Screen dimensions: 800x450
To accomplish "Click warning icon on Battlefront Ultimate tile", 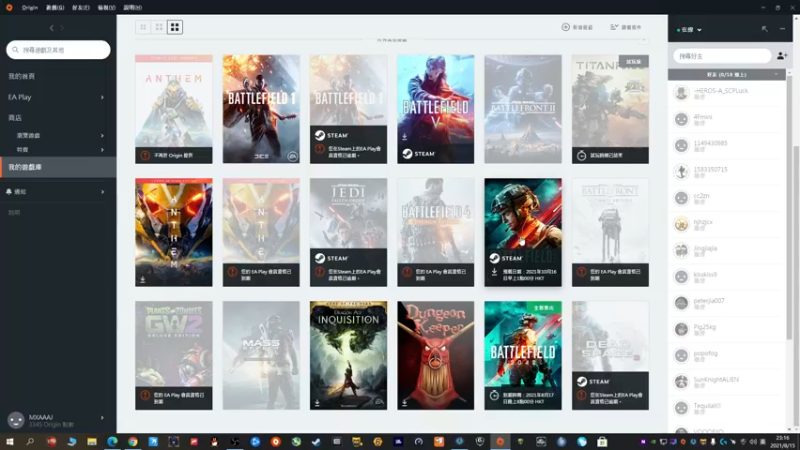I will click(x=582, y=272).
